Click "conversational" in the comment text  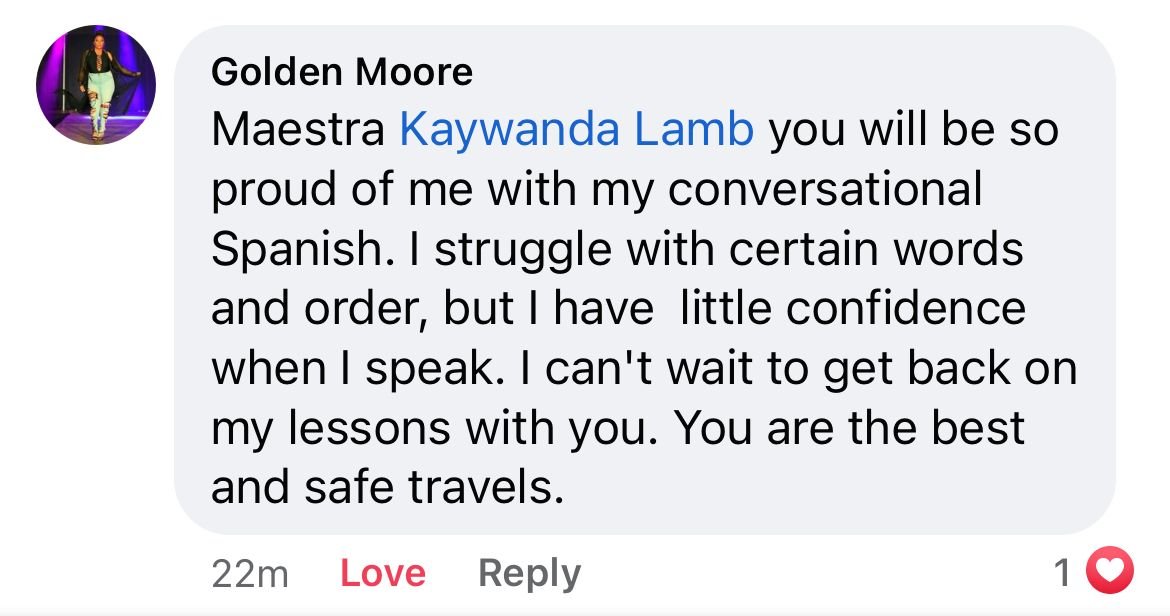[825, 191]
